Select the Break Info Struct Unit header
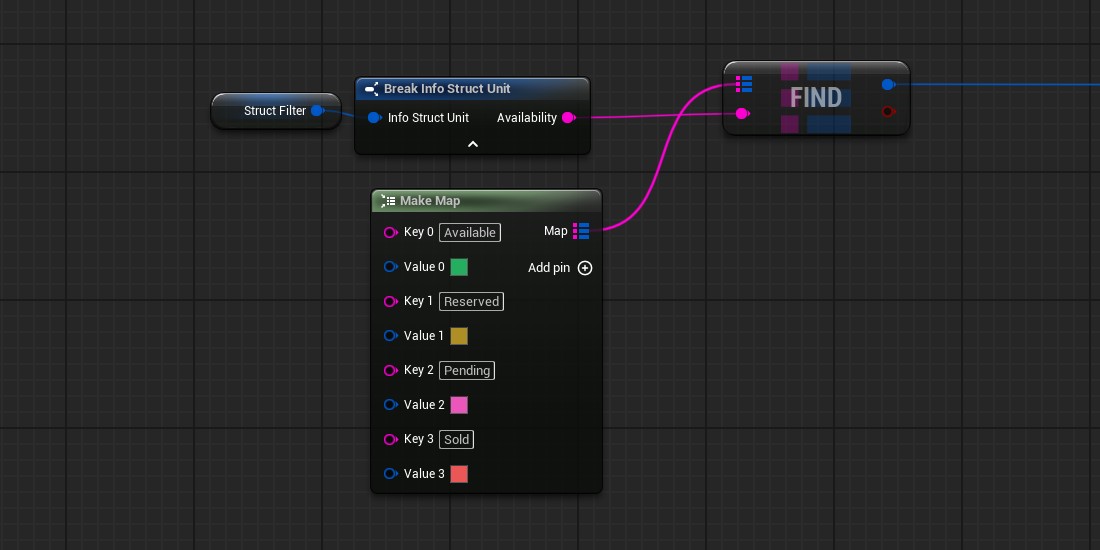The height and width of the screenshot is (550, 1100). (x=447, y=89)
